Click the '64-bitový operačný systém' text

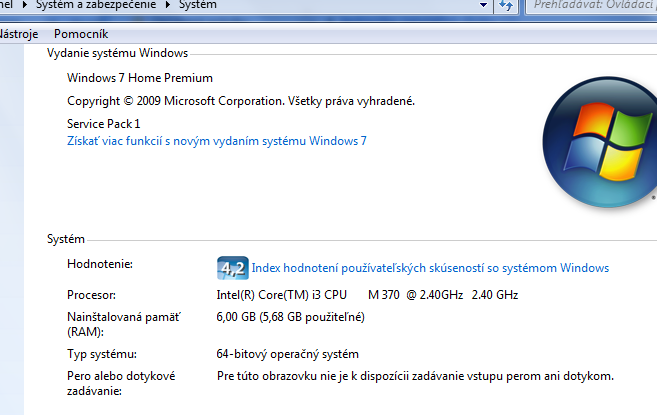coord(288,354)
